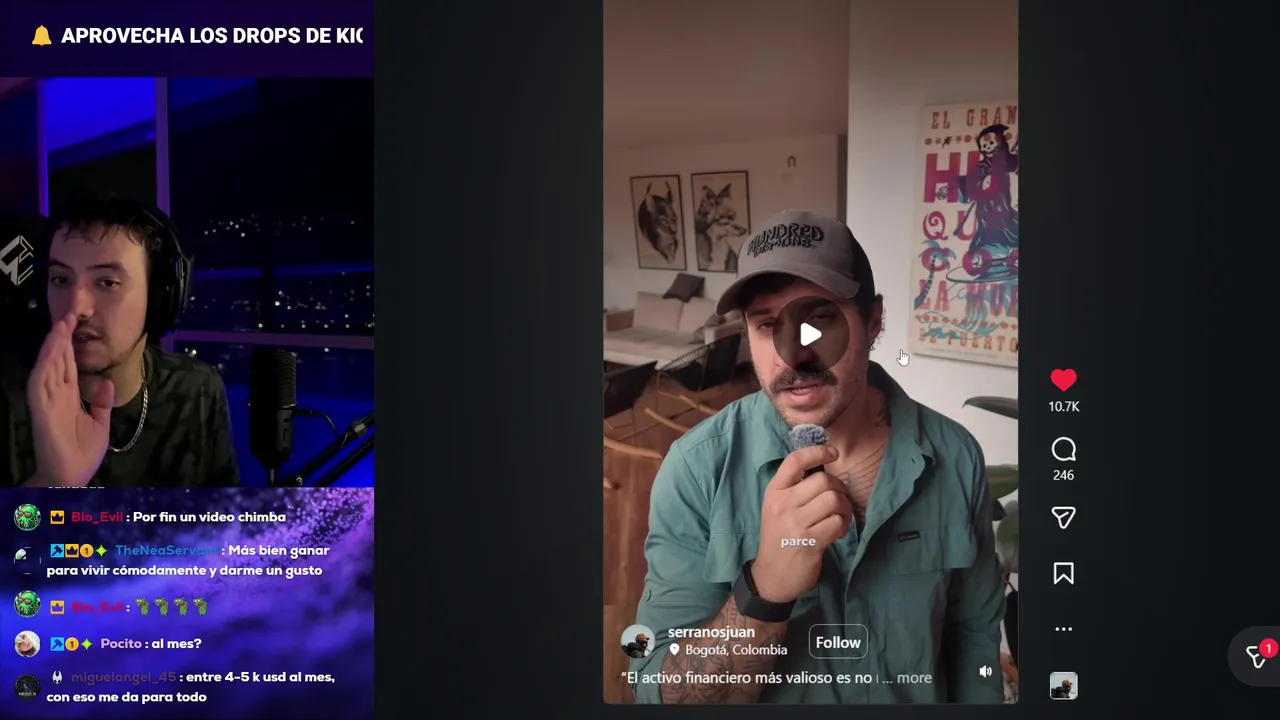This screenshot has width=1280, height=720.
Task: Save the video with the bookmark icon
Action: point(1063,574)
